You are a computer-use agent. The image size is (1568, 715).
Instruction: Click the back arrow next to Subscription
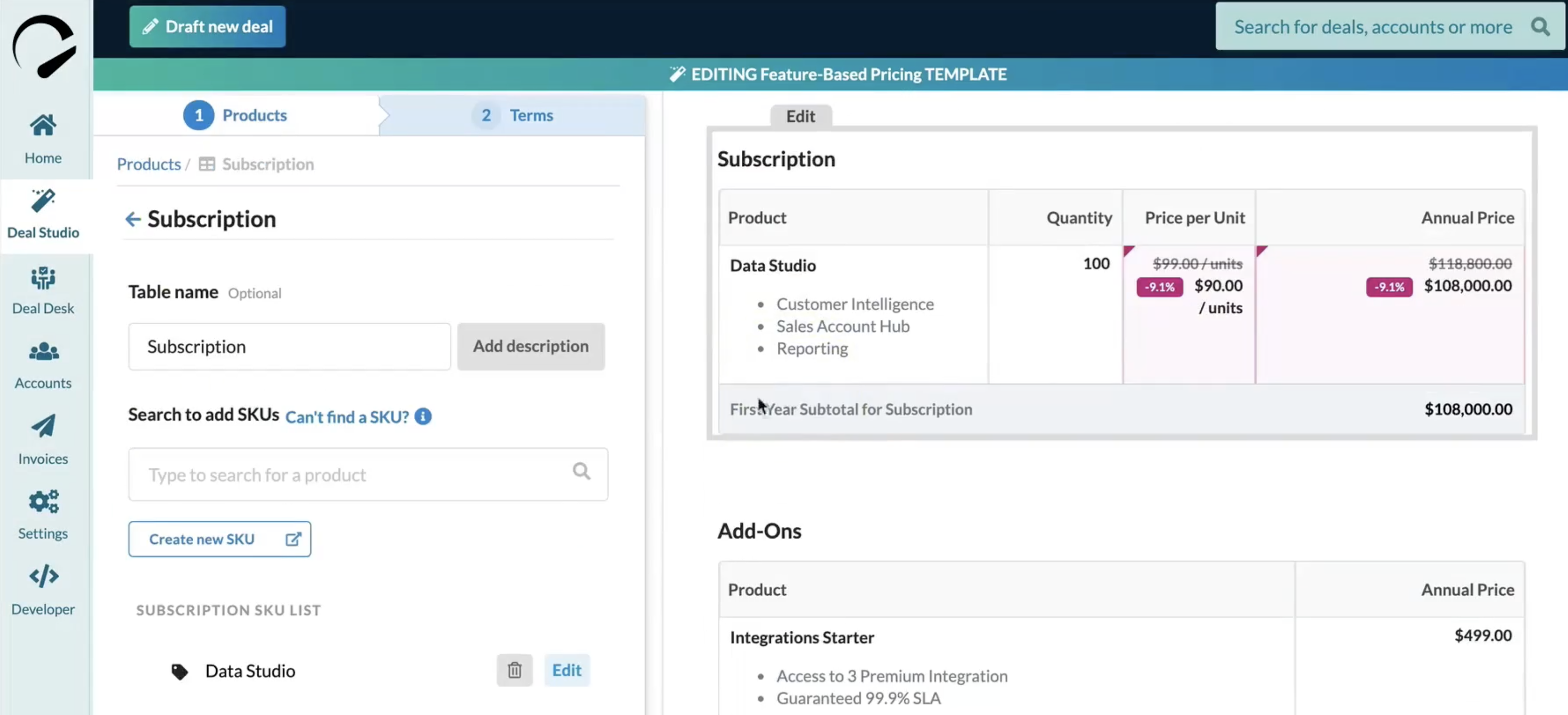pos(133,219)
